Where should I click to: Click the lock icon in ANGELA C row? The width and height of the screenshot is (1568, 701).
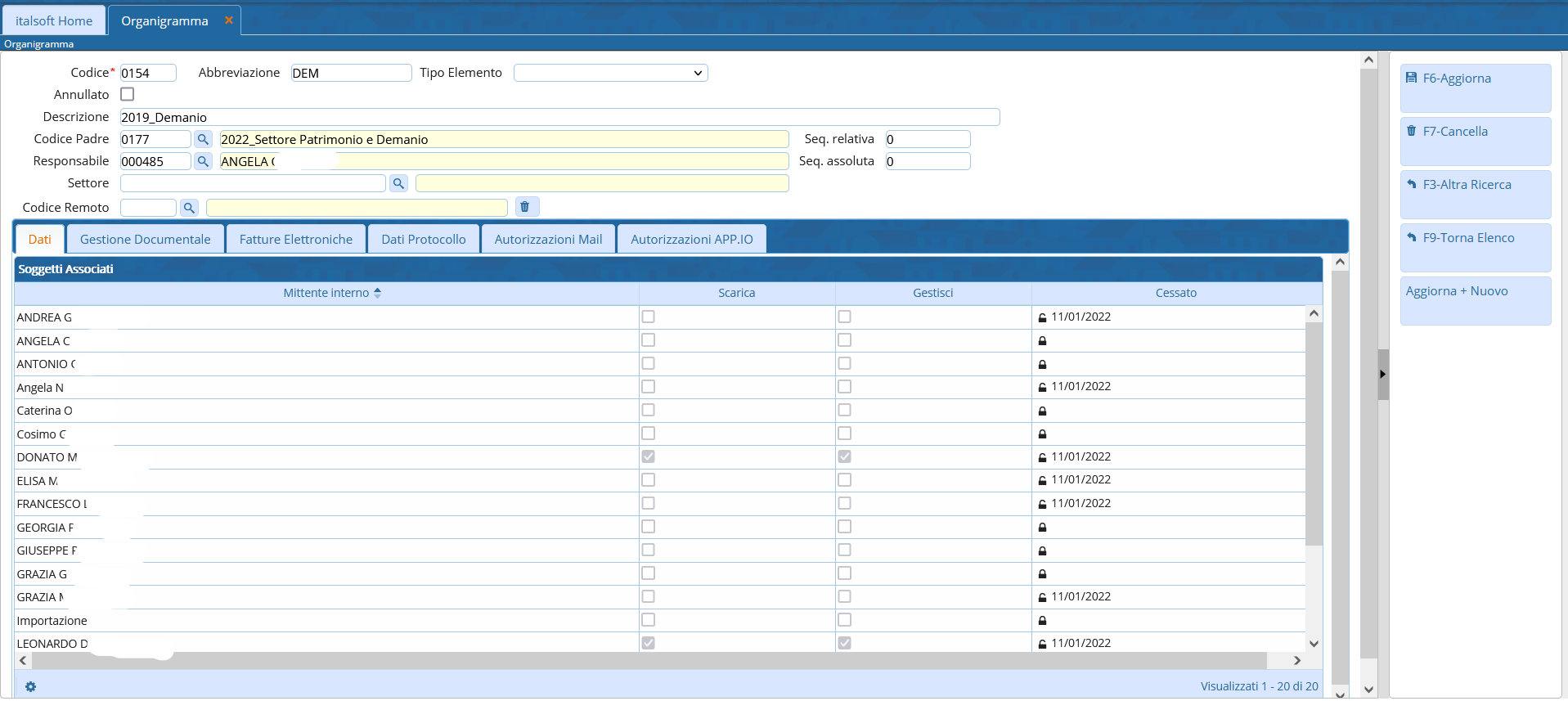click(x=1042, y=341)
